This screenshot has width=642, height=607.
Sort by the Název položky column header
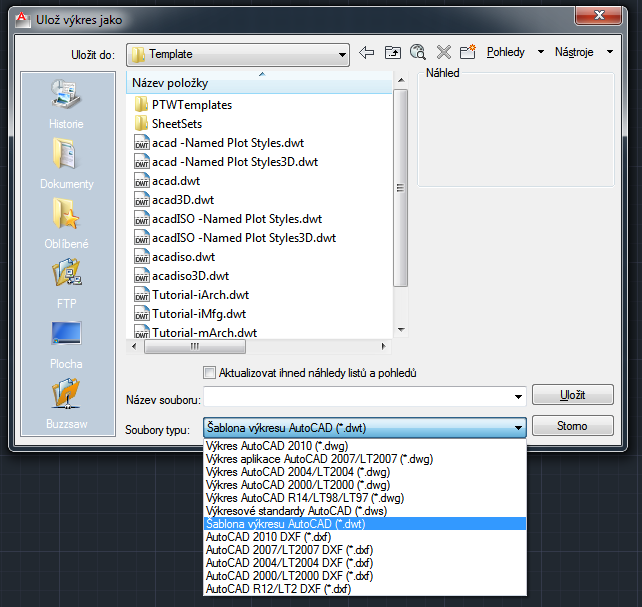click(x=259, y=83)
